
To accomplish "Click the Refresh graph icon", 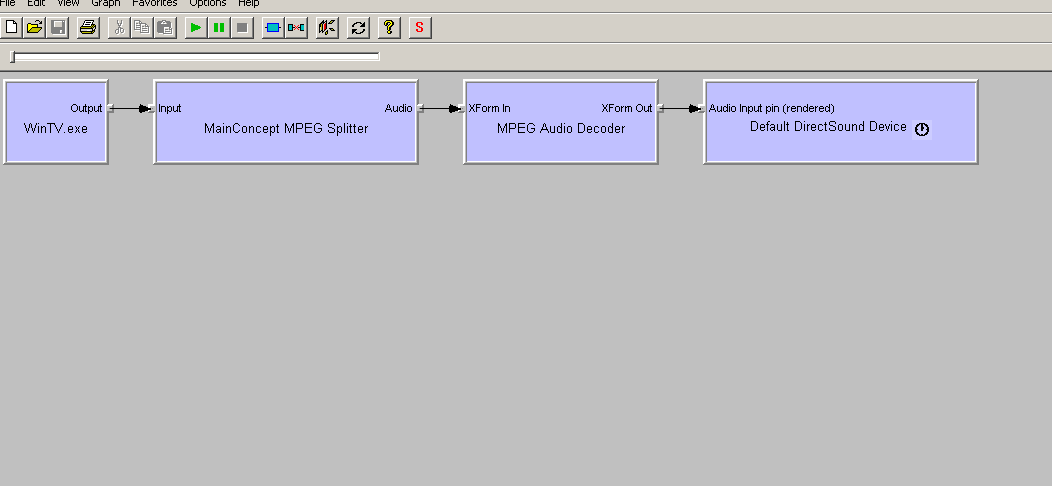I will 358,28.
